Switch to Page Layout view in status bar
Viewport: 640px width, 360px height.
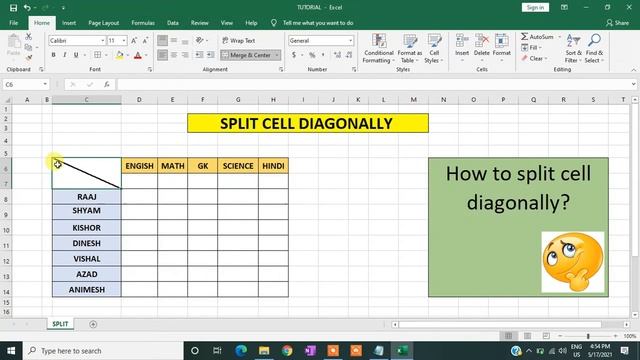click(527, 336)
